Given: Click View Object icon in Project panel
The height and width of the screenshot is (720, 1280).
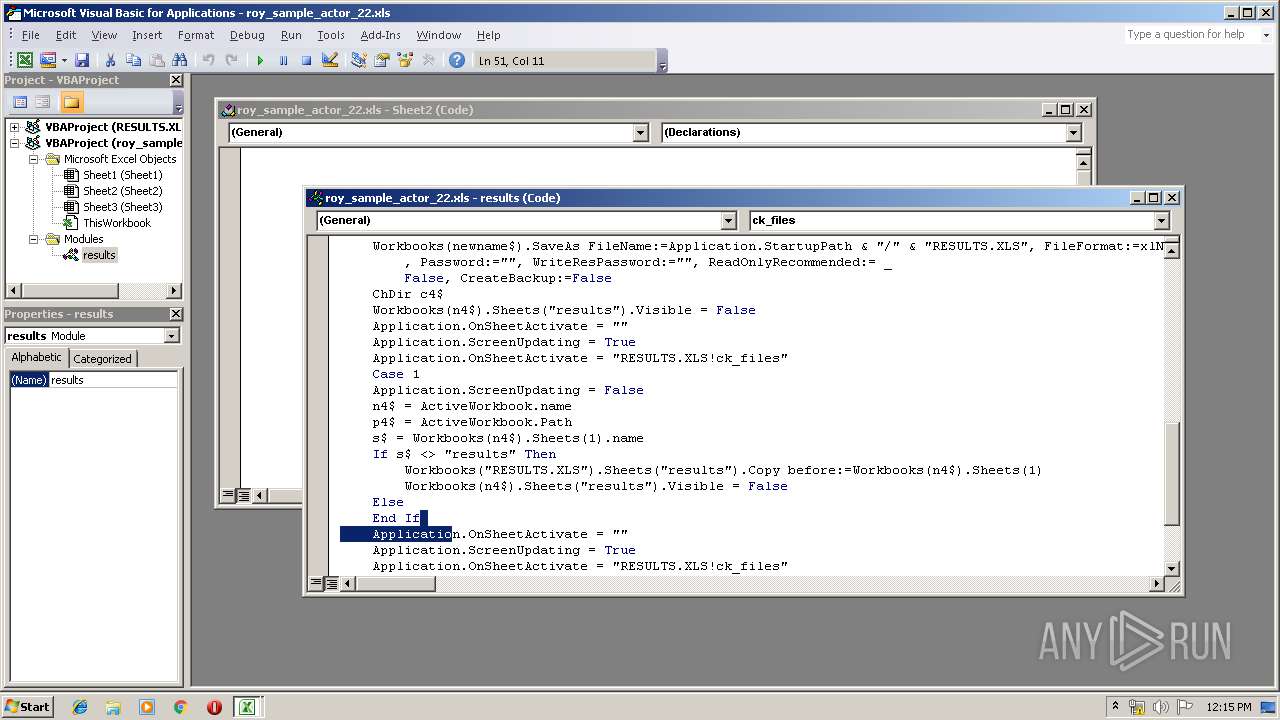Looking at the screenshot, I should tap(43, 102).
